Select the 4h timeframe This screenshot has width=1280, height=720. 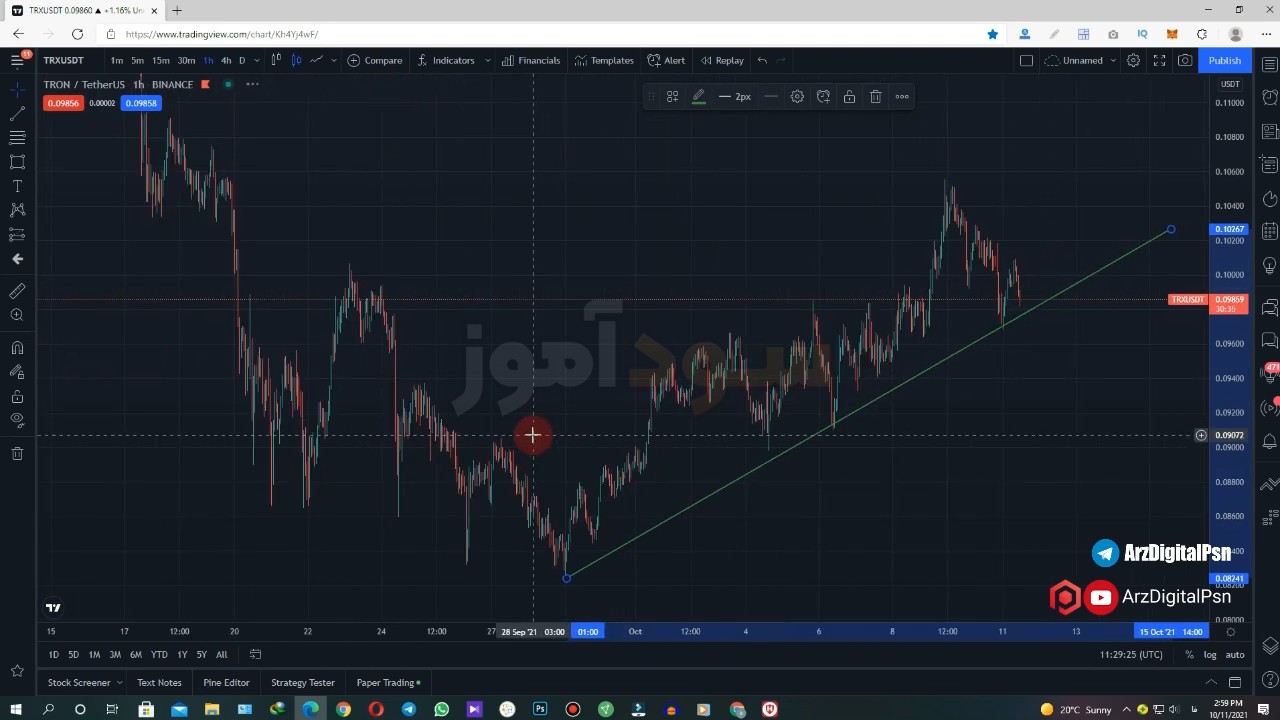coord(226,61)
